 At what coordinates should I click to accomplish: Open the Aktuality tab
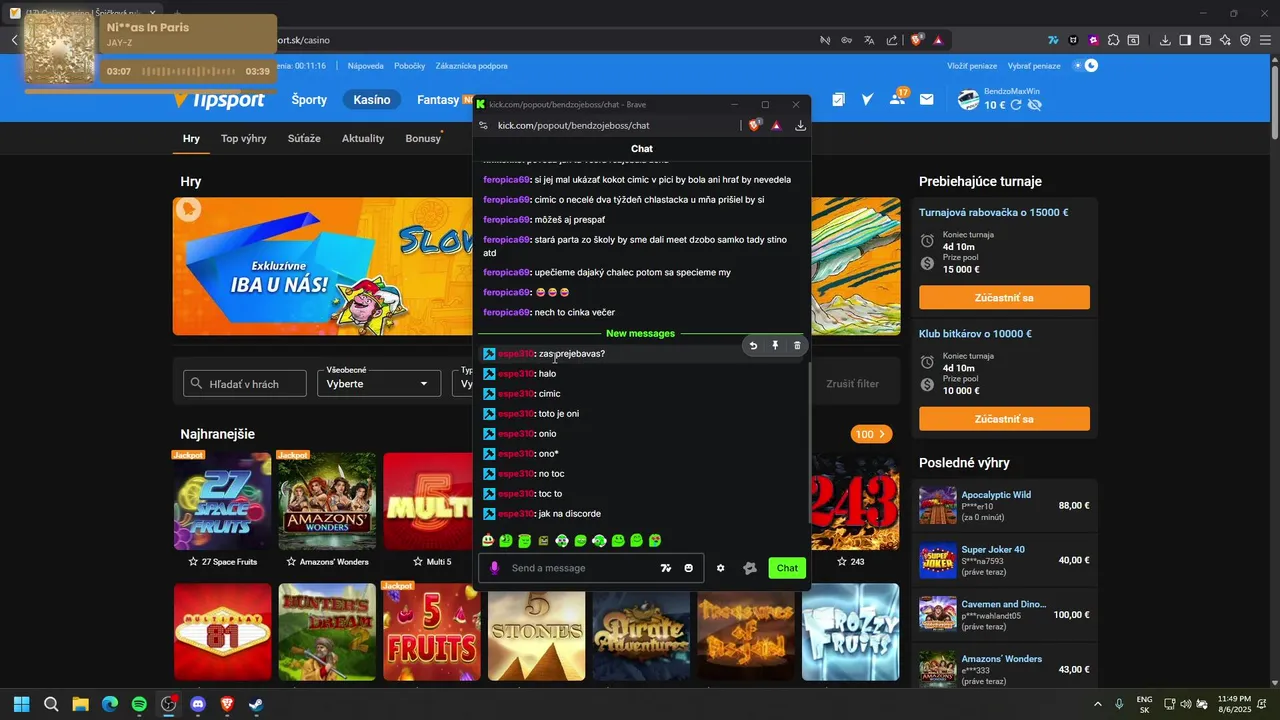coord(363,139)
